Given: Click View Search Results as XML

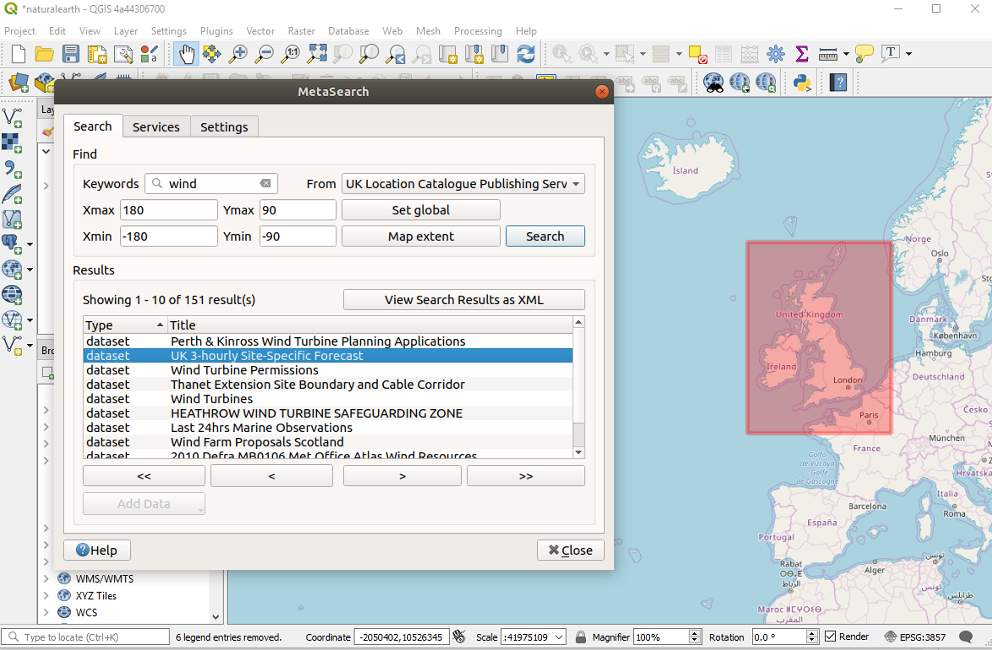Looking at the screenshot, I should coord(463,299).
